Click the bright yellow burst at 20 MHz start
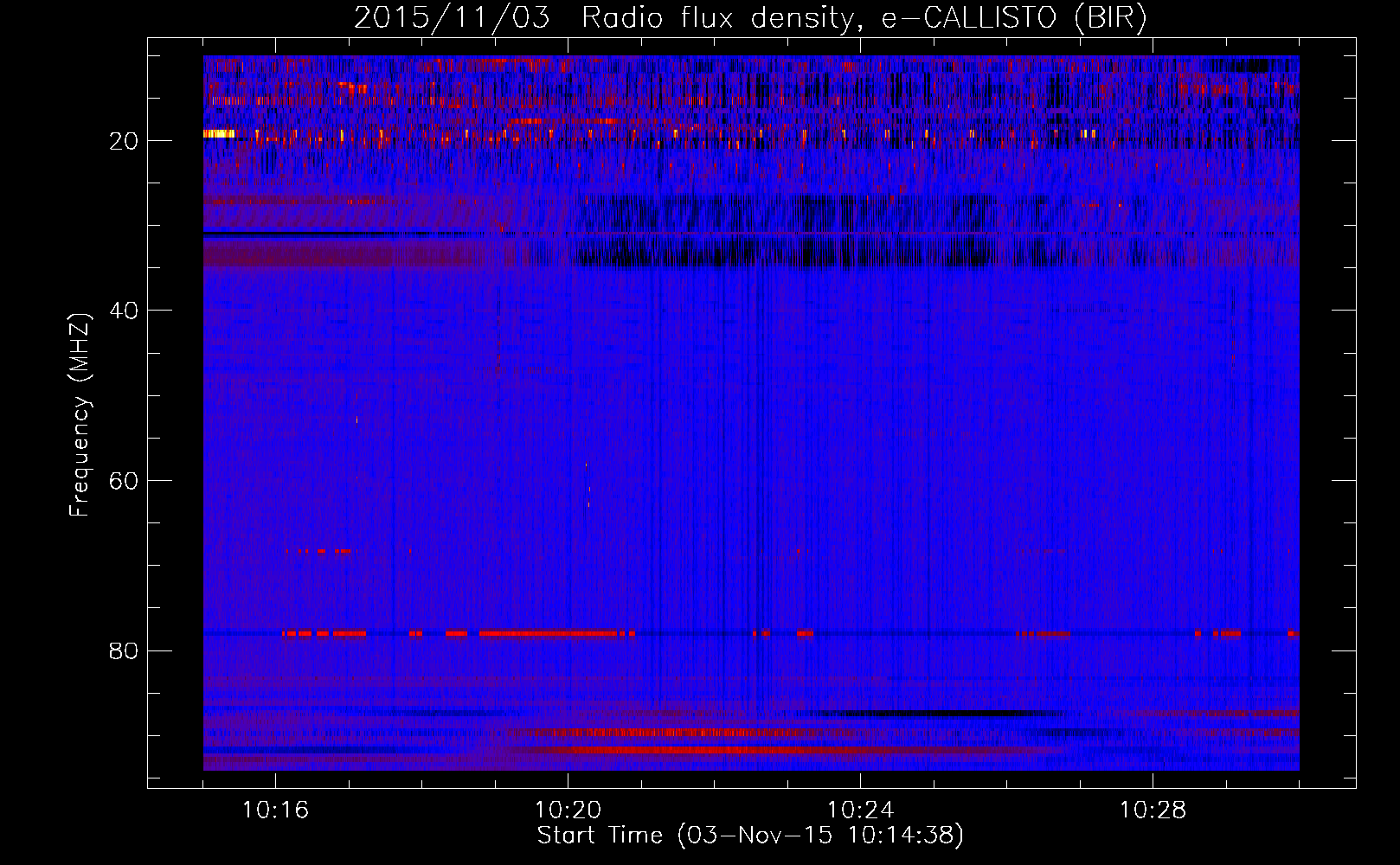This screenshot has height=865, width=1400. click(219, 133)
